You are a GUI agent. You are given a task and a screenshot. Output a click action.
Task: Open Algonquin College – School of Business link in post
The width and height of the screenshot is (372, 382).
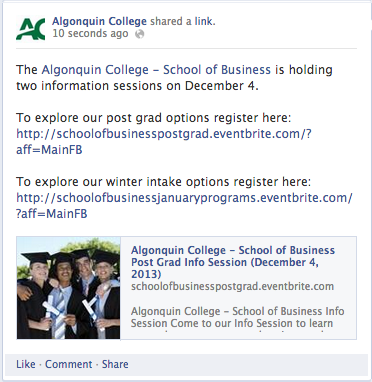click(156, 70)
